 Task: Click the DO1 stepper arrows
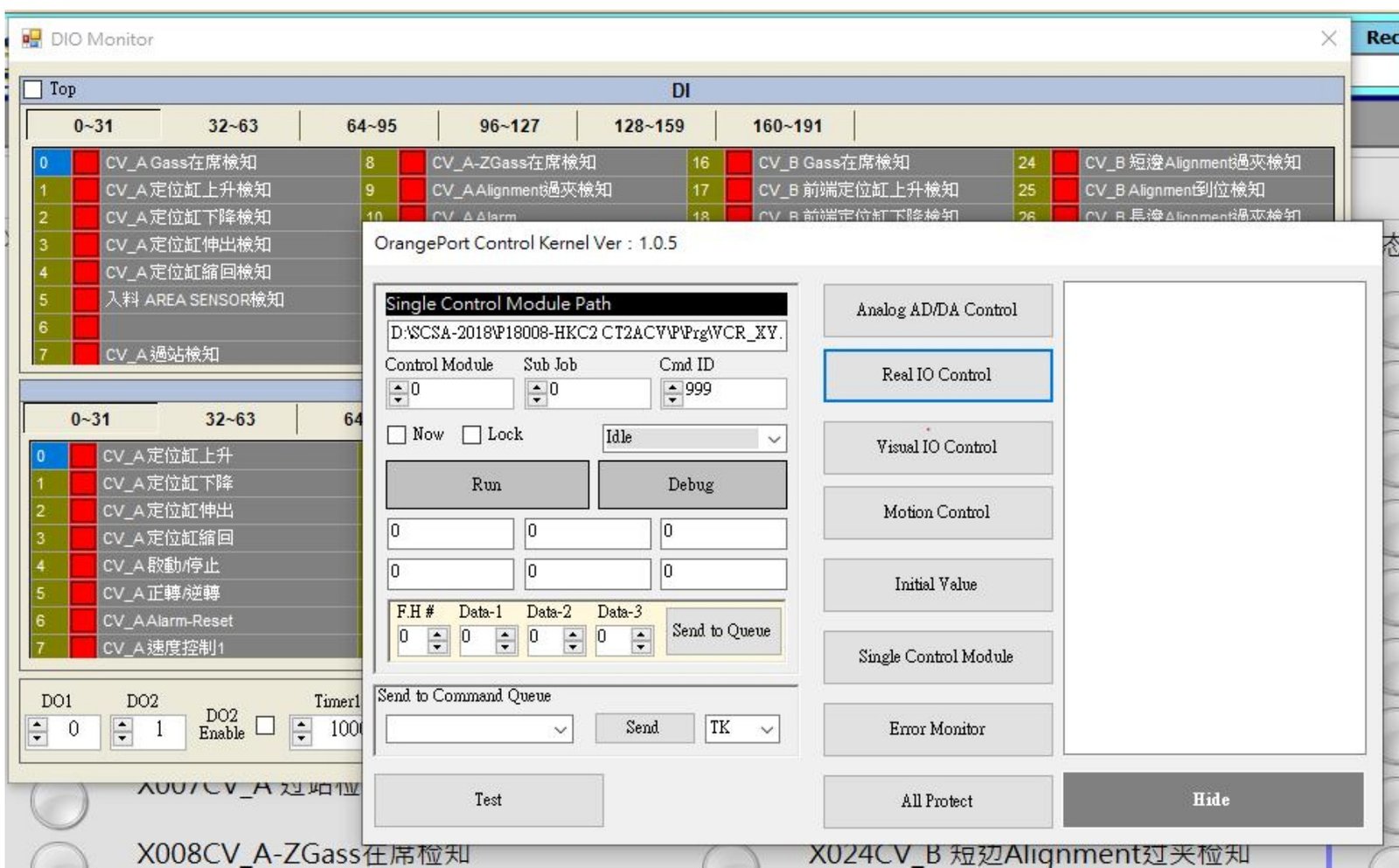[38, 731]
